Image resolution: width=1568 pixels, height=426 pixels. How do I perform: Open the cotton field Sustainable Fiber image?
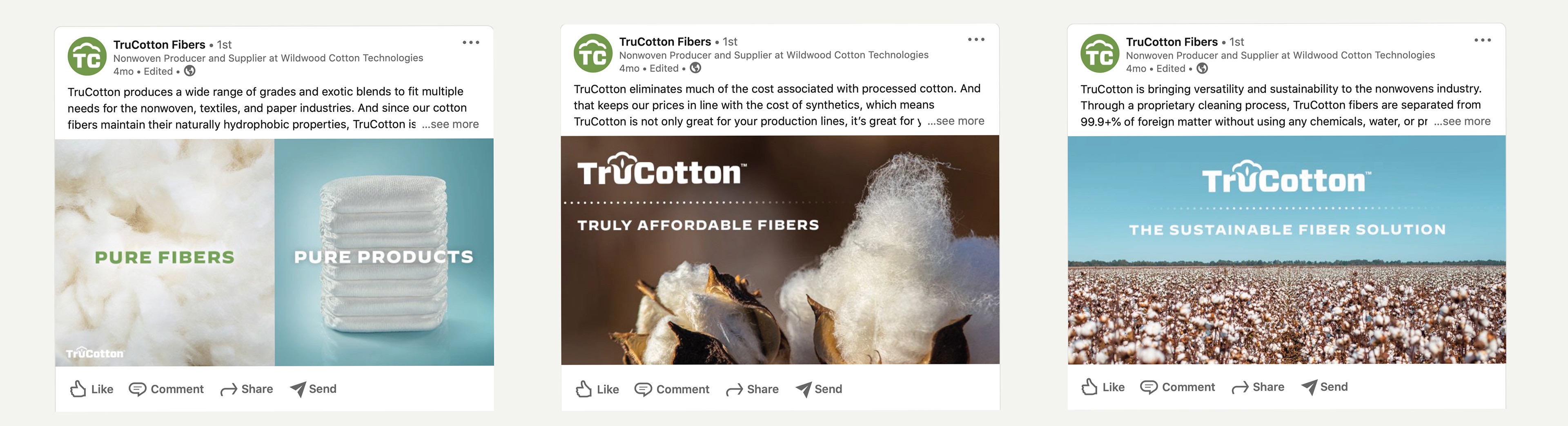1286,250
